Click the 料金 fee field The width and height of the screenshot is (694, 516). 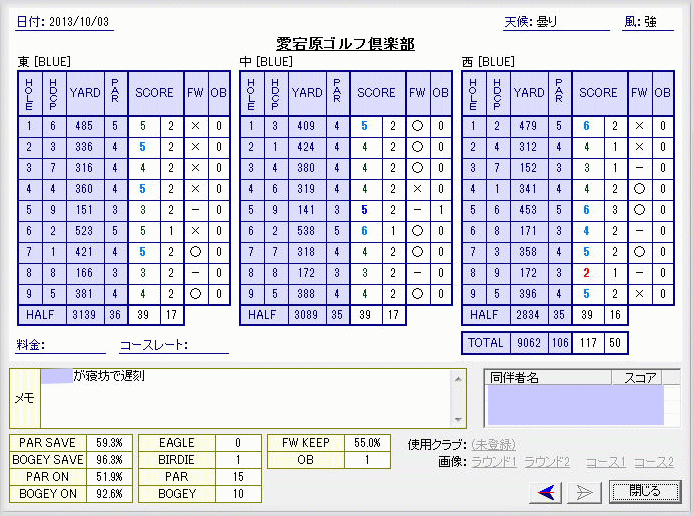(60, 345)
